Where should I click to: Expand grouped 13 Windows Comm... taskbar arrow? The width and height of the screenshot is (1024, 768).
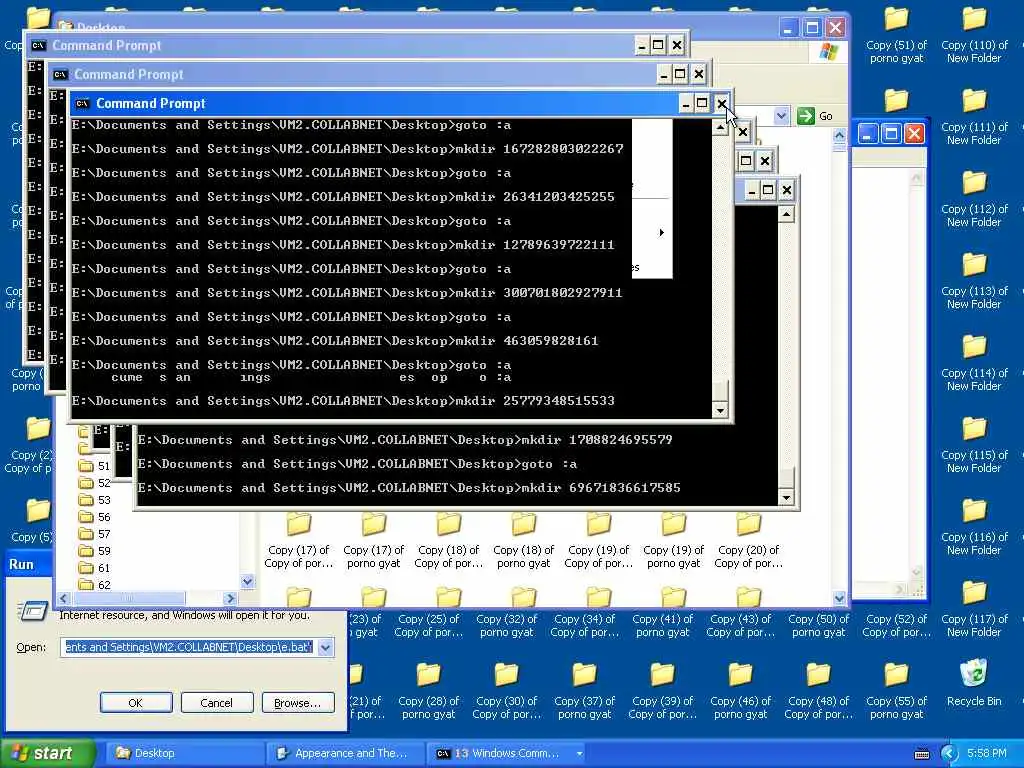pyautogui.click(x=579, y=754)
